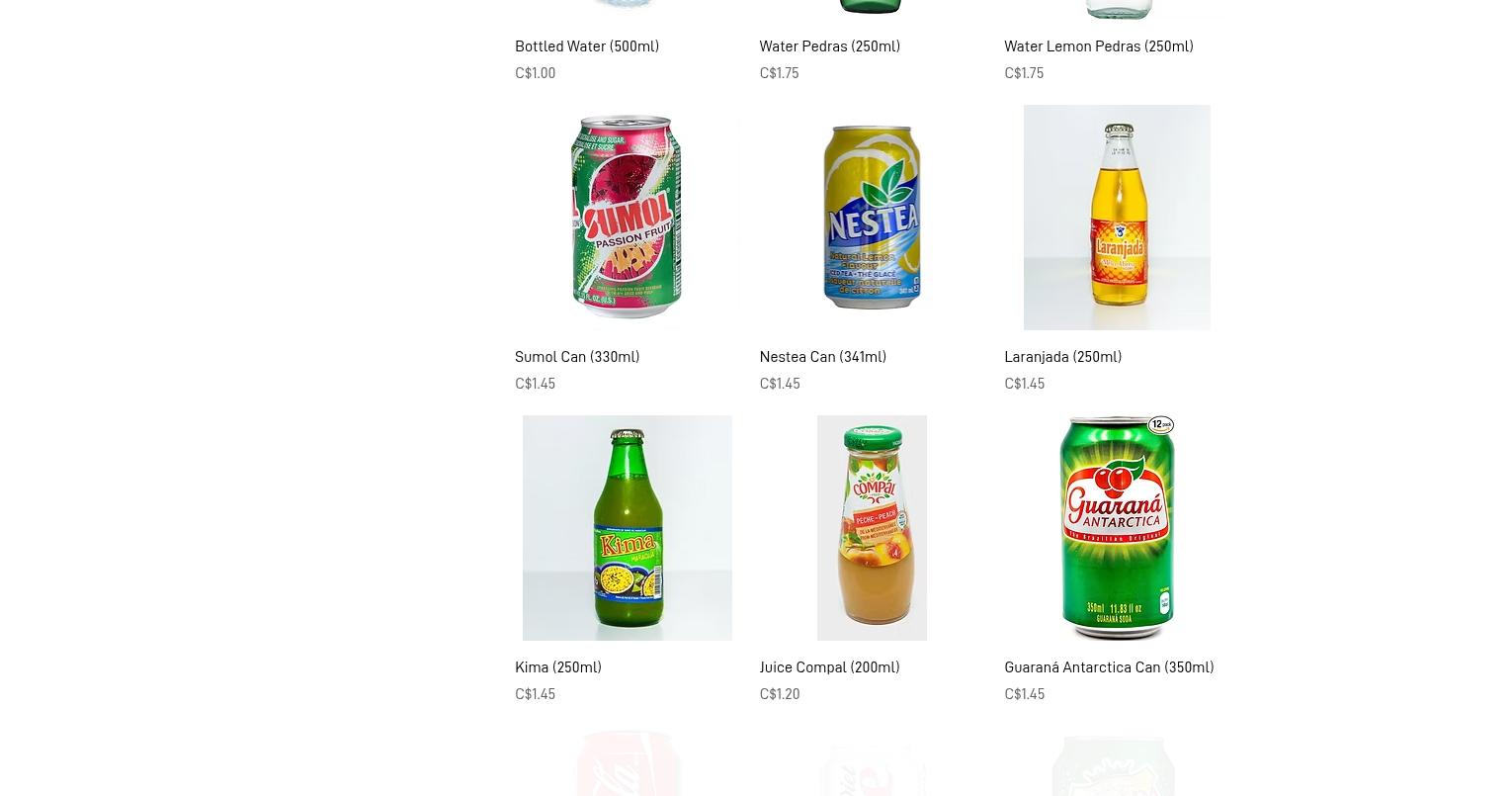Open the Guaraná Antarctica can image
Screen dimensions: 1512x796
coord(1117,528)
